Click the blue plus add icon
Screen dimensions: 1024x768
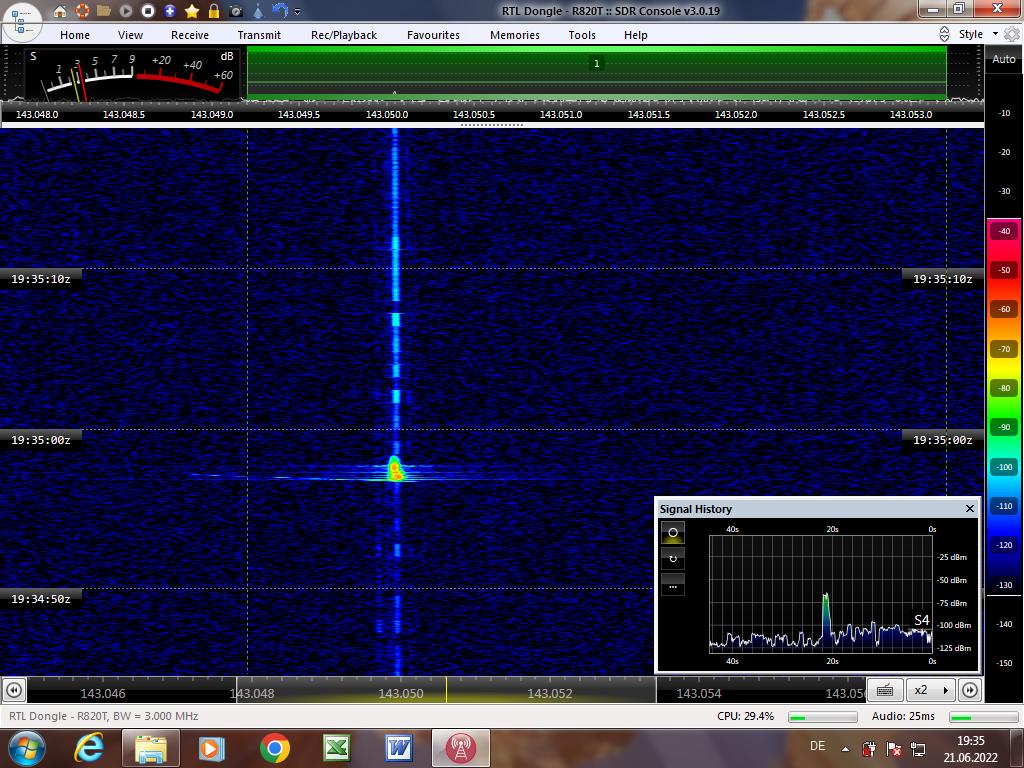pos(170,10)
